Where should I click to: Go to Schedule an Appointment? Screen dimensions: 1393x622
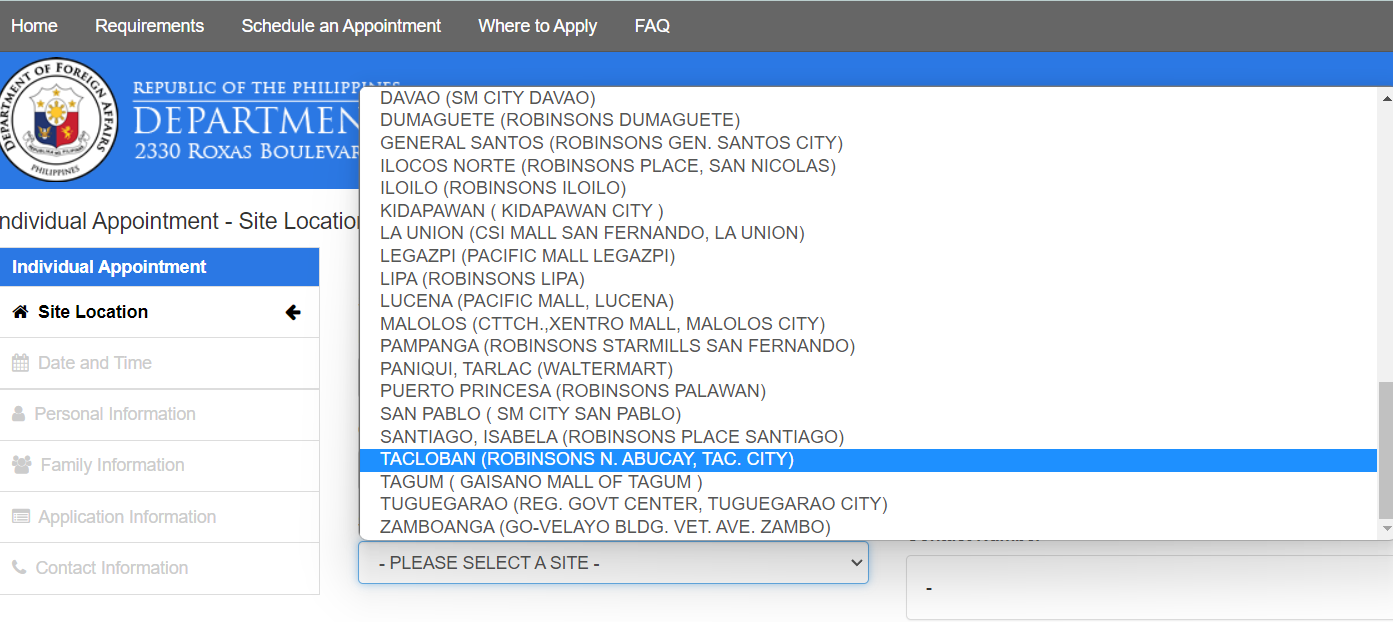pos(341,26)
